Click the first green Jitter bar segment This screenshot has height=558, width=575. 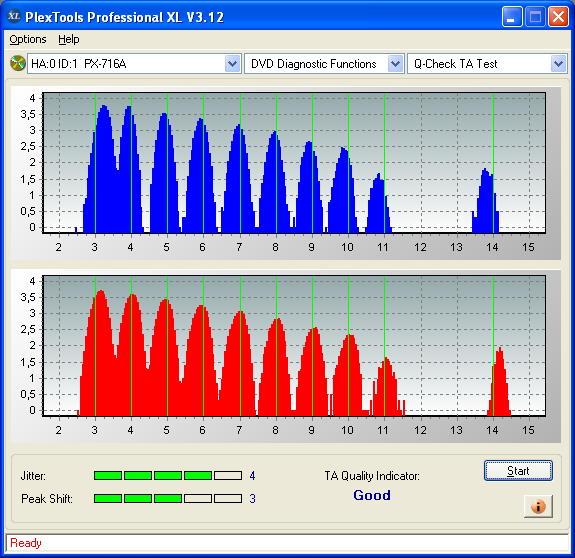[108, 476]
